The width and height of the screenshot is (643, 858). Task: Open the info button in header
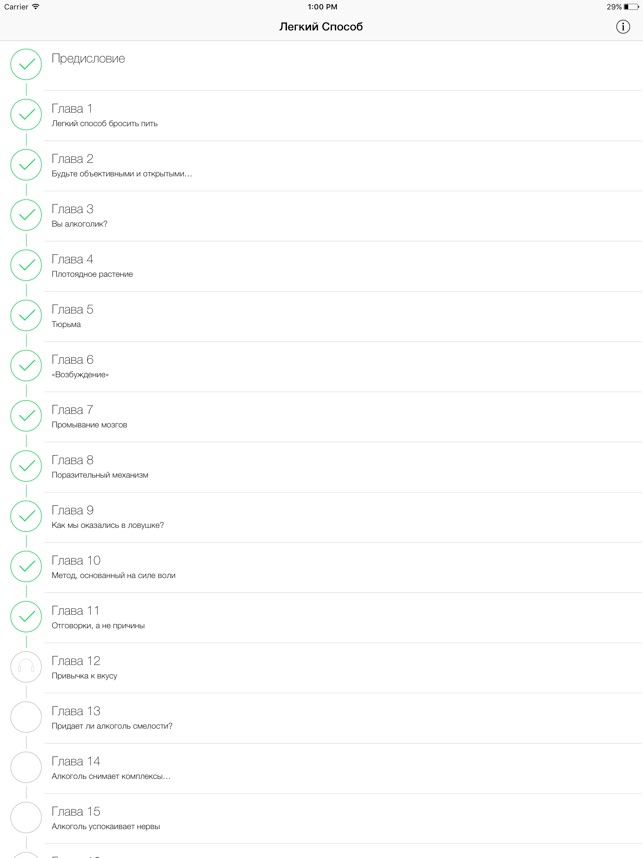(623, 27)
